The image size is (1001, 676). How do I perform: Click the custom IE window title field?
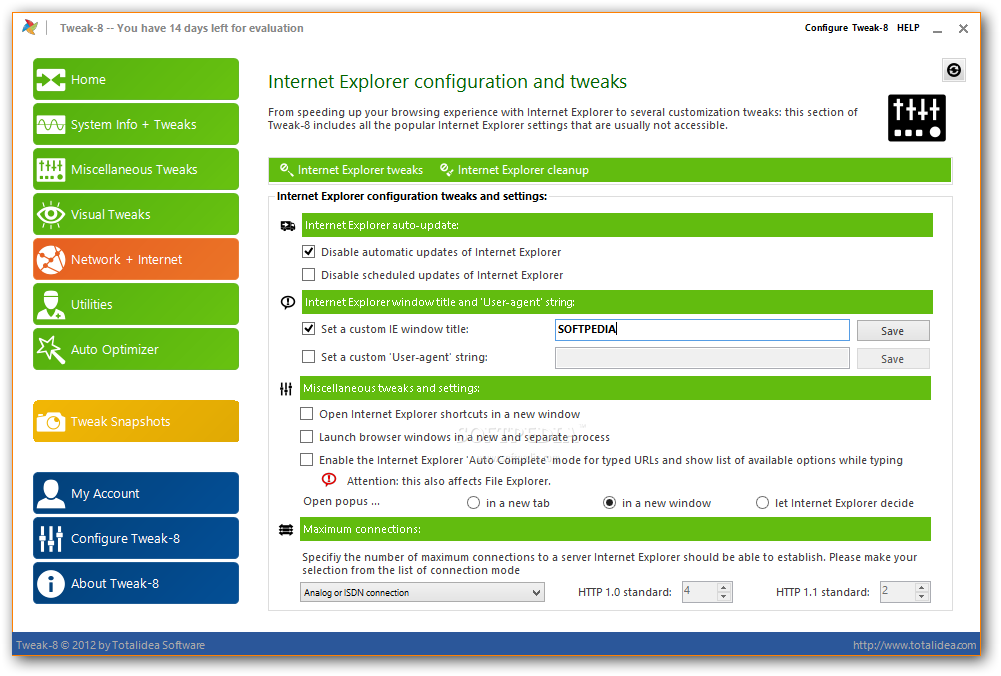(702, 330)
